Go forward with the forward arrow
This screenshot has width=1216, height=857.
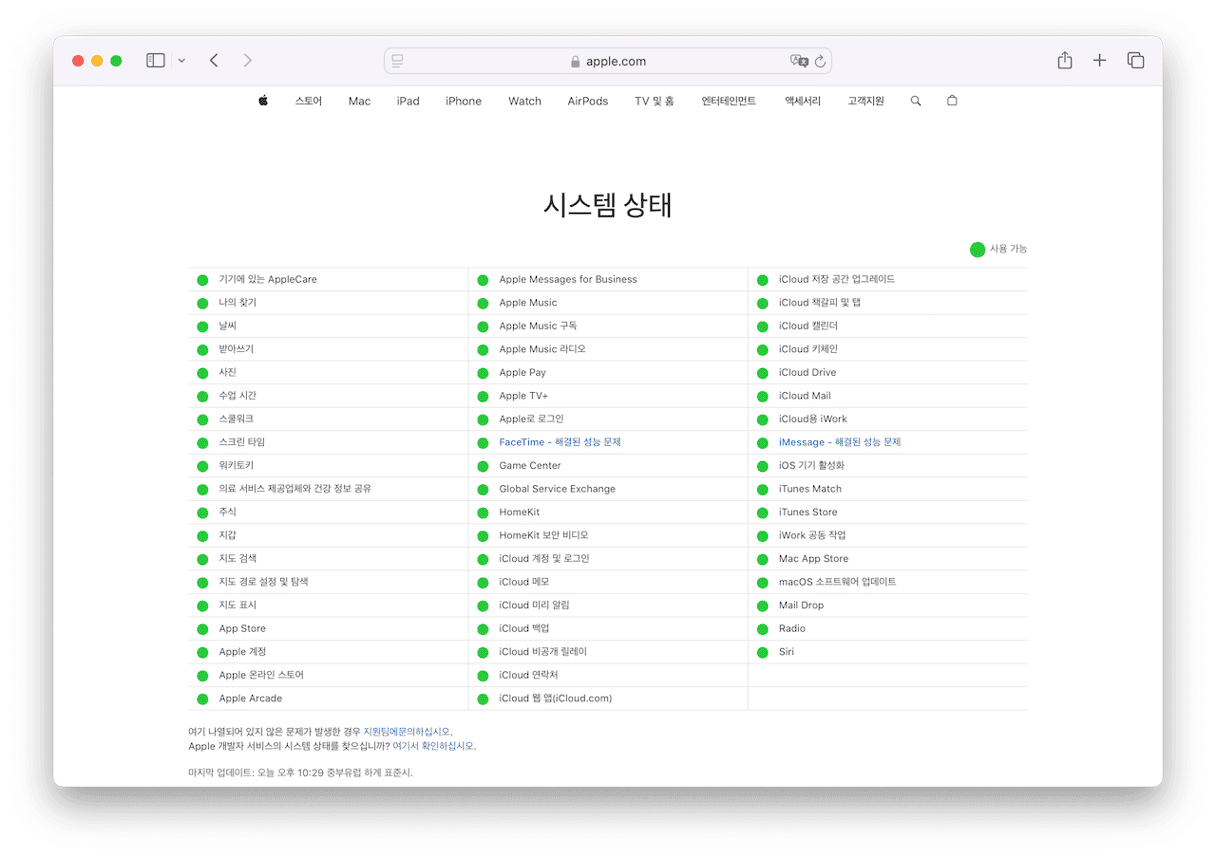(247, 61)
